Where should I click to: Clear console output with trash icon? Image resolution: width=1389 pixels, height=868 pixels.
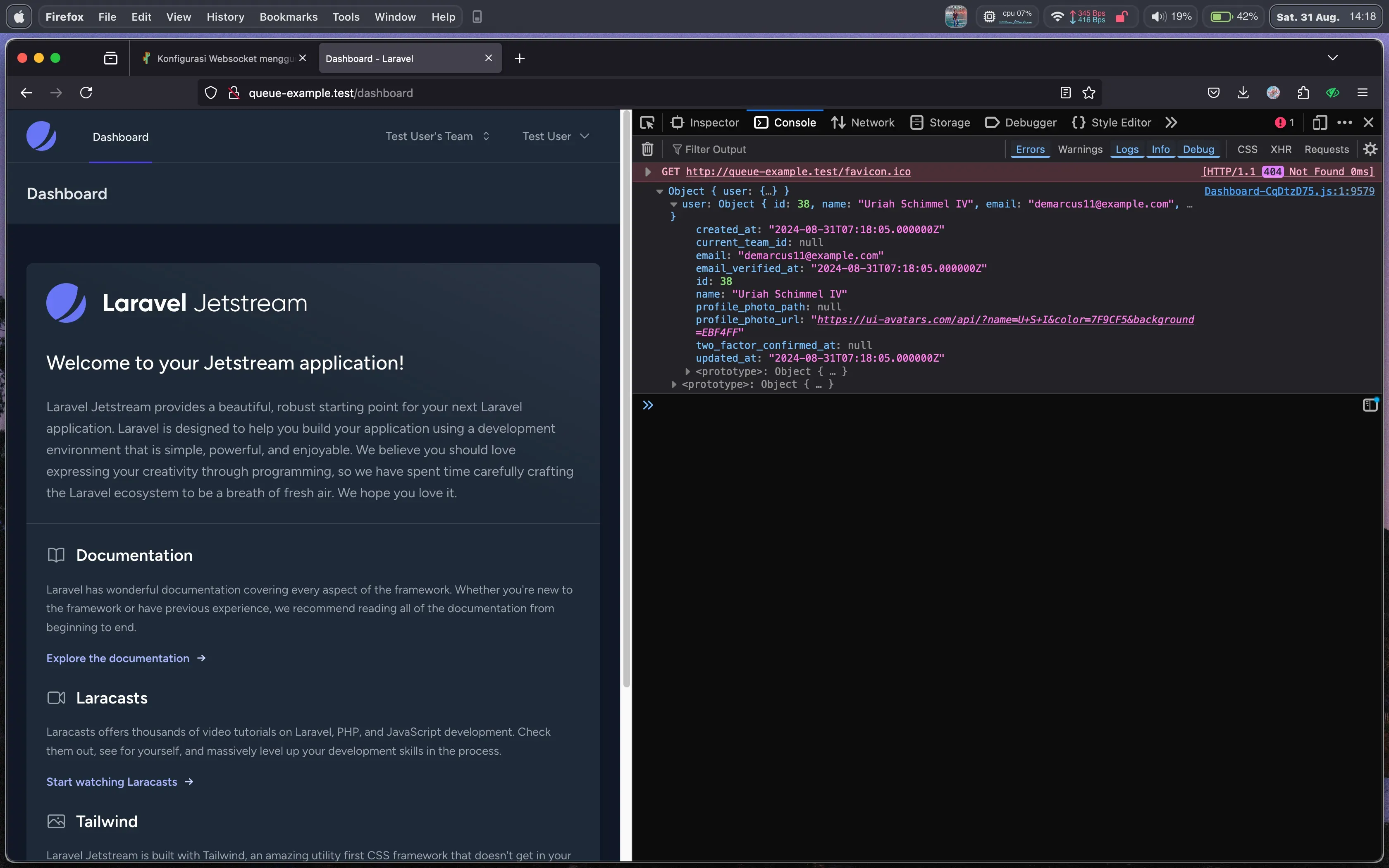pos(647,149)
